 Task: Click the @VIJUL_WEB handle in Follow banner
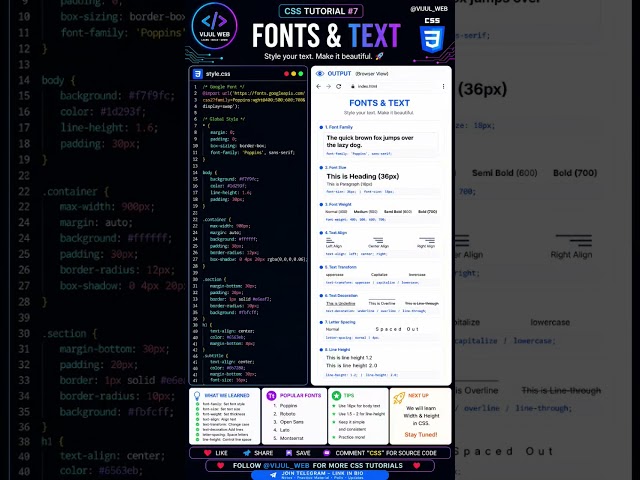[286, 465]
